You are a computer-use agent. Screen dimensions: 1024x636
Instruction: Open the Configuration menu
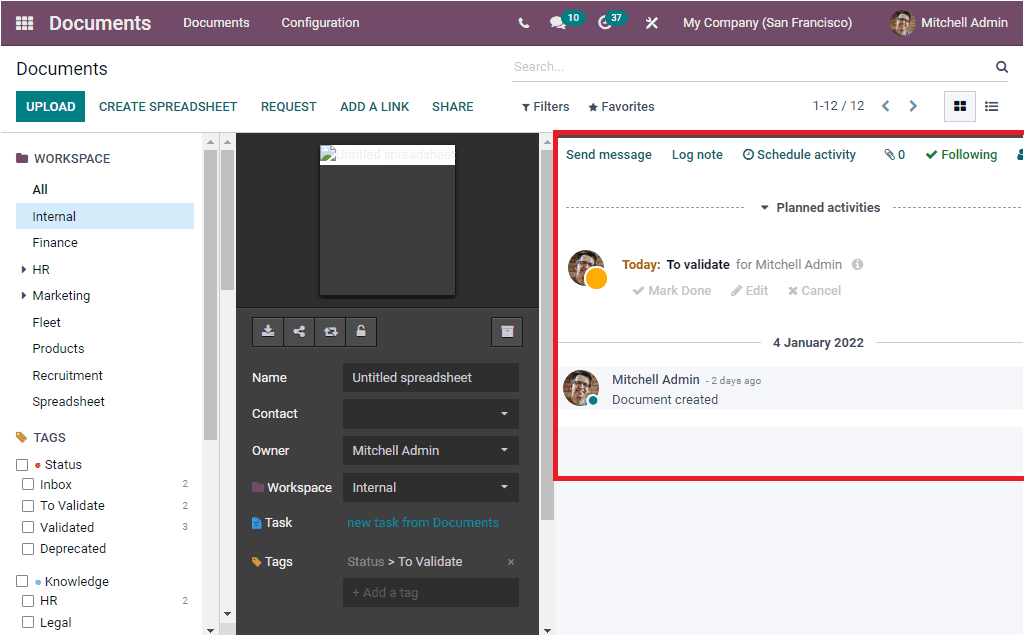320,23
